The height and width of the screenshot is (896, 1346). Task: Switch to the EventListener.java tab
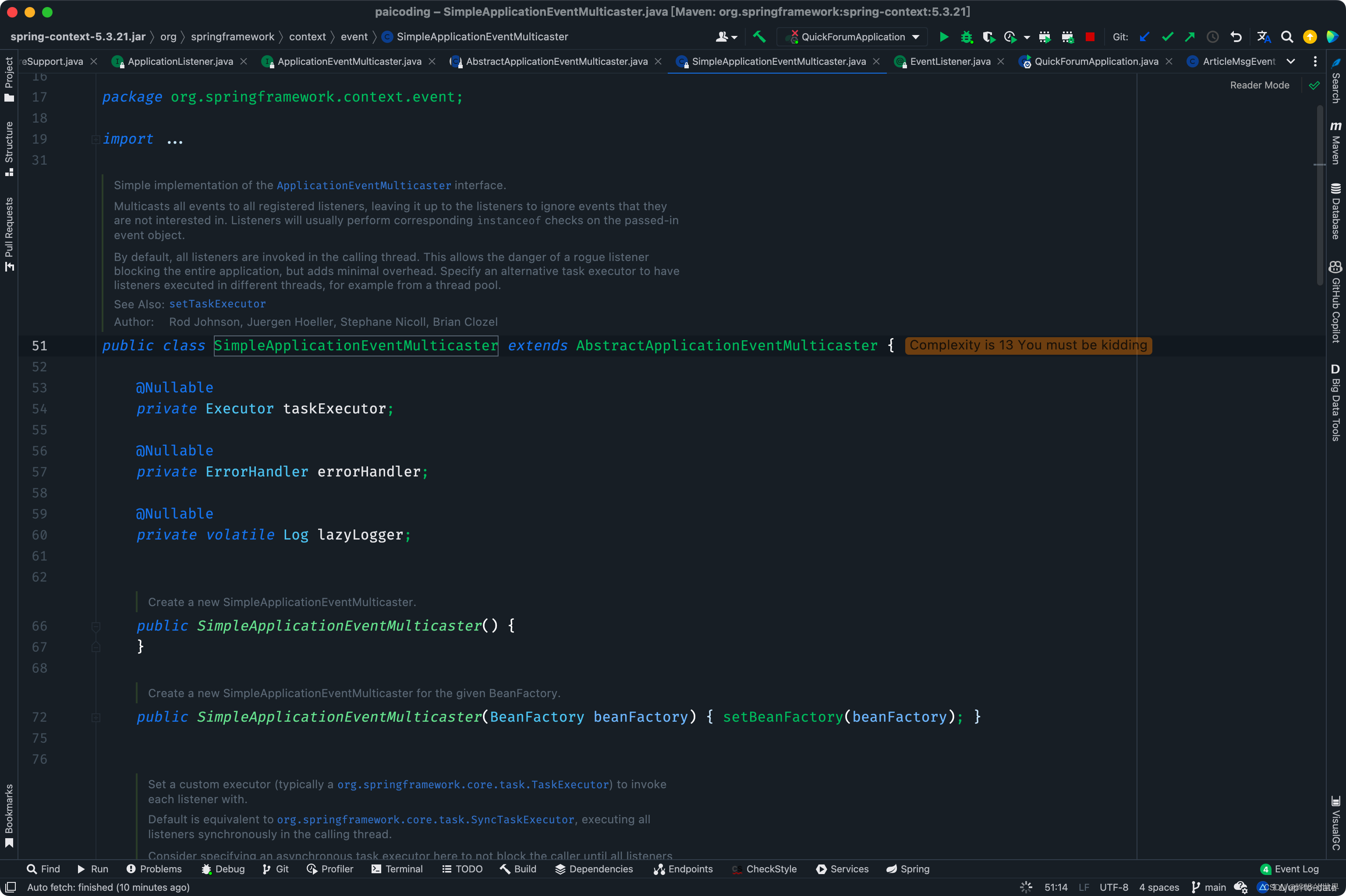point(949,61)
